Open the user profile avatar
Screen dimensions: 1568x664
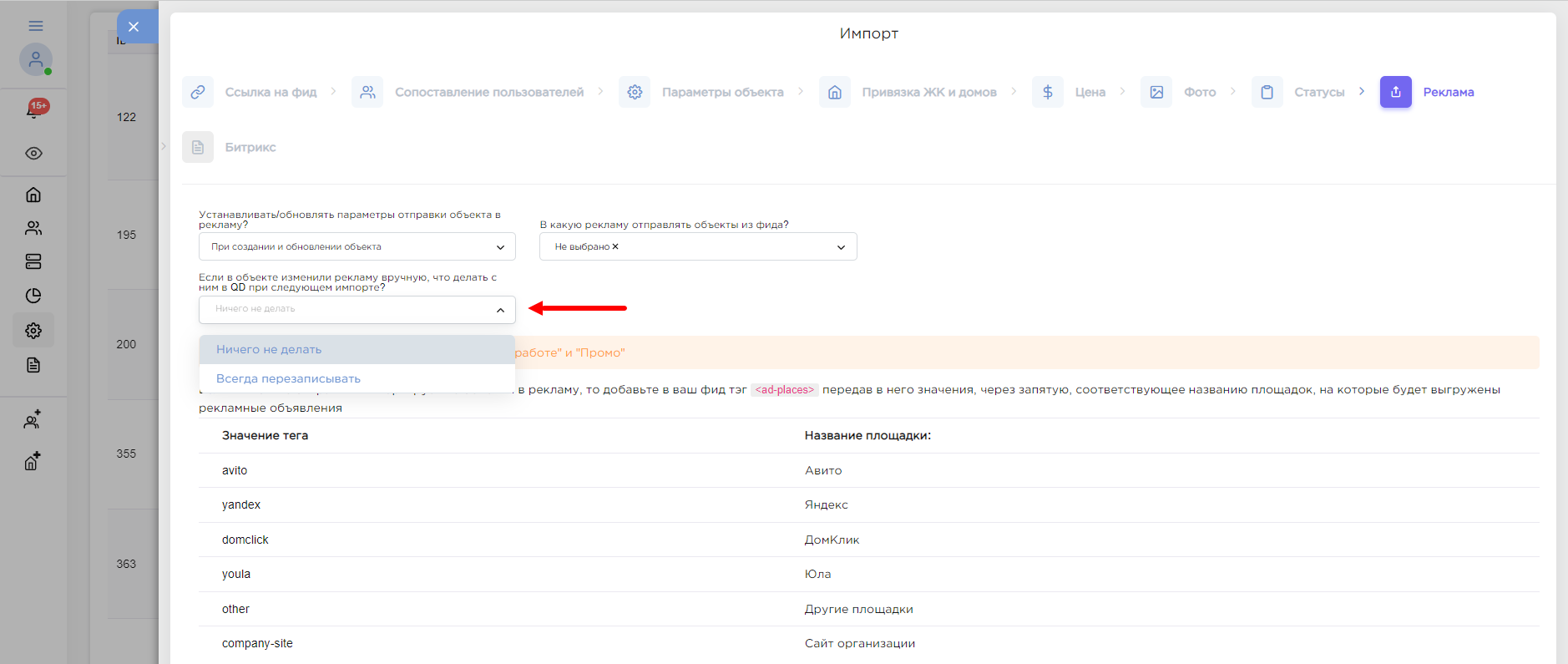click(x=35, y=59)
